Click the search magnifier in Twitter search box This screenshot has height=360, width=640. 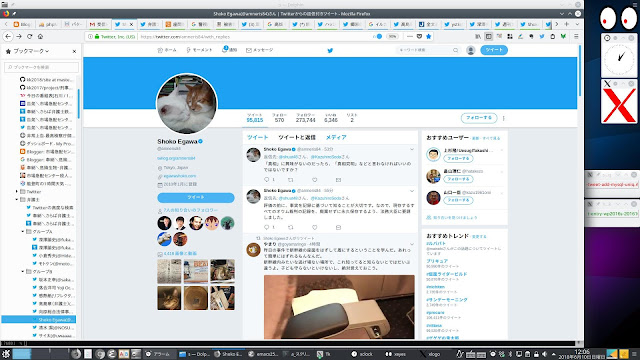click(x=456, y=50)
